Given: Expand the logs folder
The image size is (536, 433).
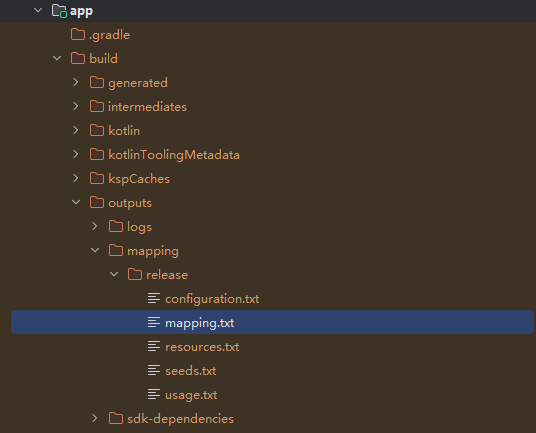Looking at the screenshot, I should [95, 227].
